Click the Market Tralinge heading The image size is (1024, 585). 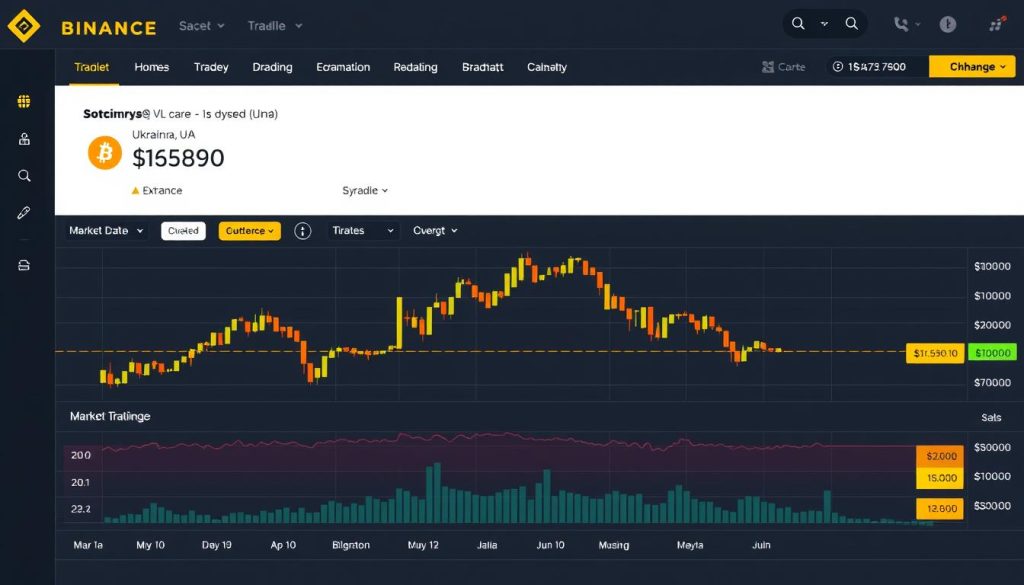pyautogui.click(x=110, y=416)
